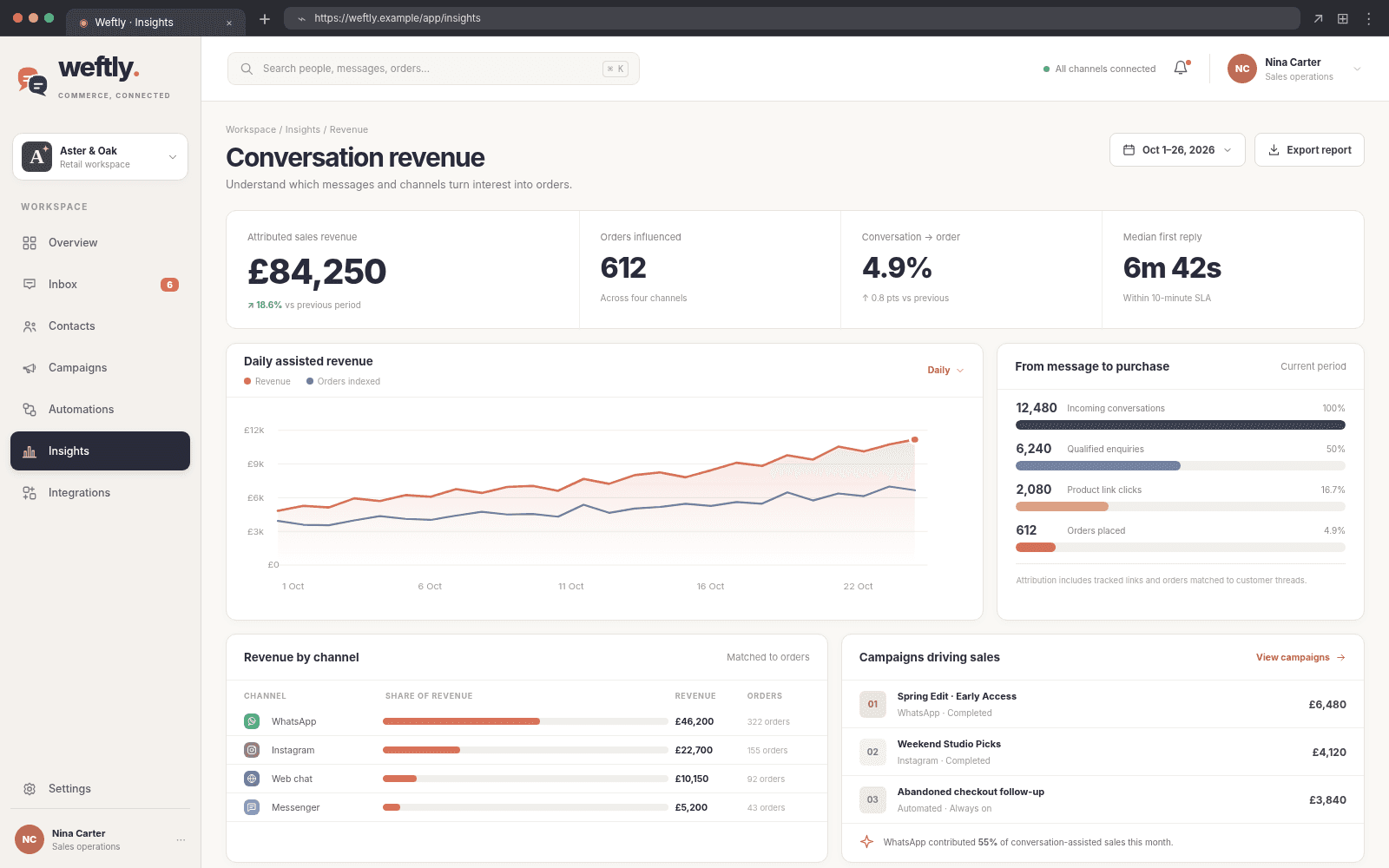
Task: Click the Inbox message icon
Action: tap(30, 285)
